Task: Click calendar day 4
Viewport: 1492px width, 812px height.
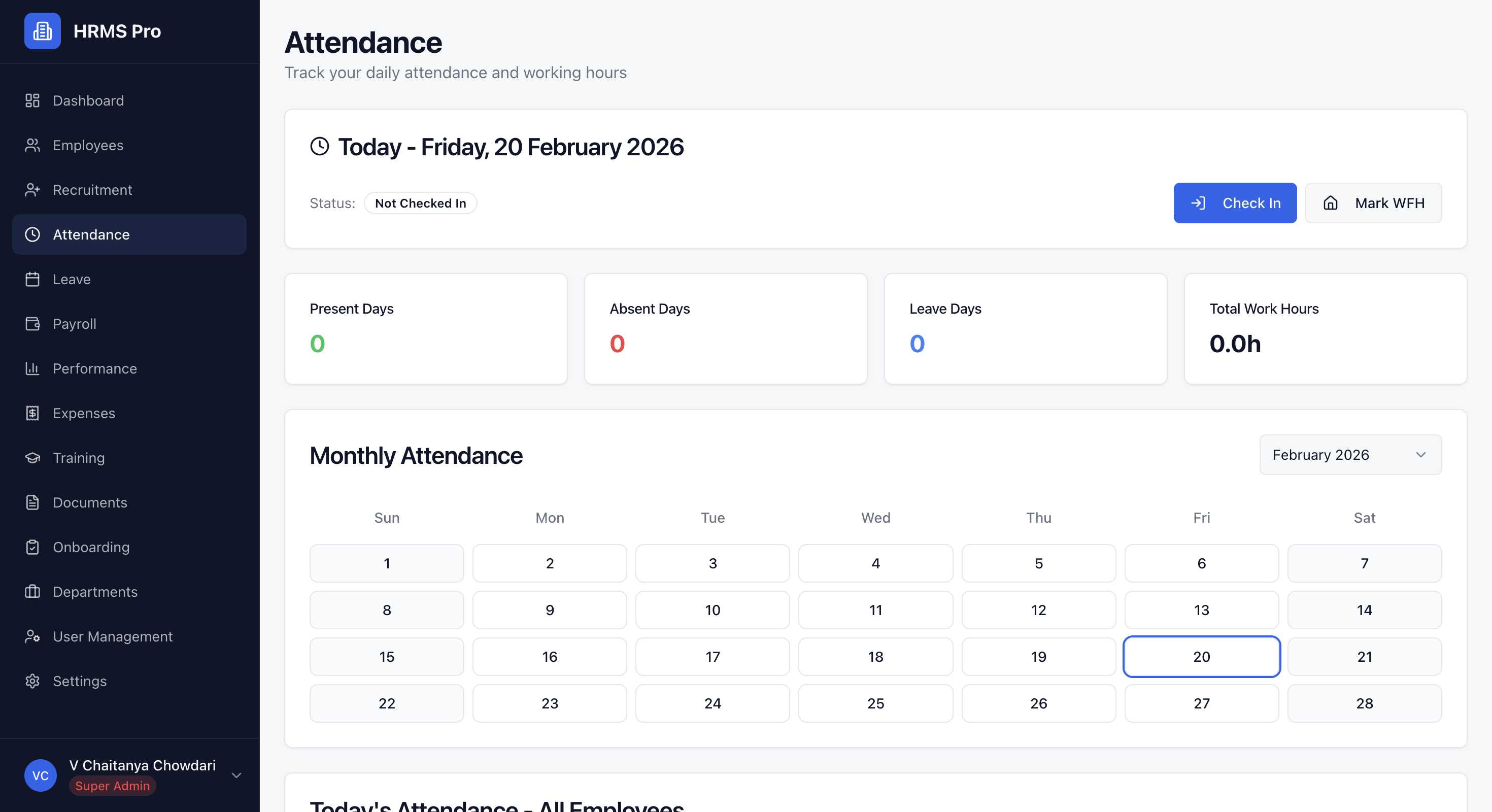Action: pyautogui.click(x=875, y=563)
